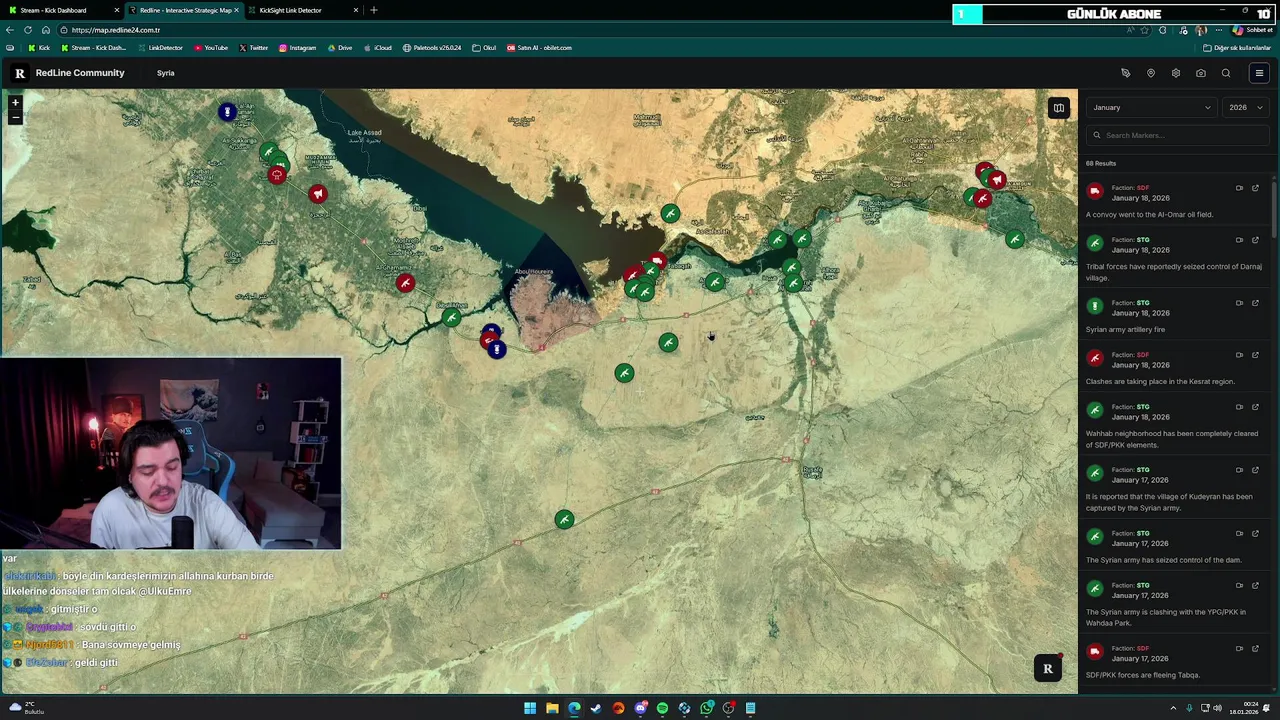The height and width of the screenshot is (720, 1280).
Task: Open external link for Kudeyran village entry
Action: [1255, 470]
